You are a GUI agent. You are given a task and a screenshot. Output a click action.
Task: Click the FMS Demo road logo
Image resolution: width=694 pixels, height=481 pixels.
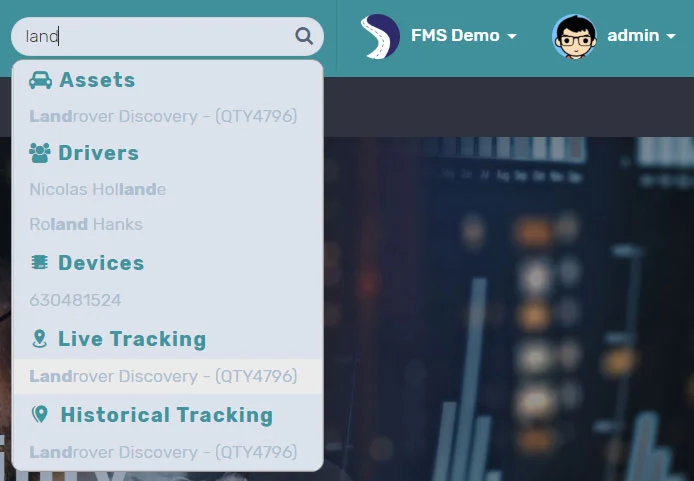[380, 36]
